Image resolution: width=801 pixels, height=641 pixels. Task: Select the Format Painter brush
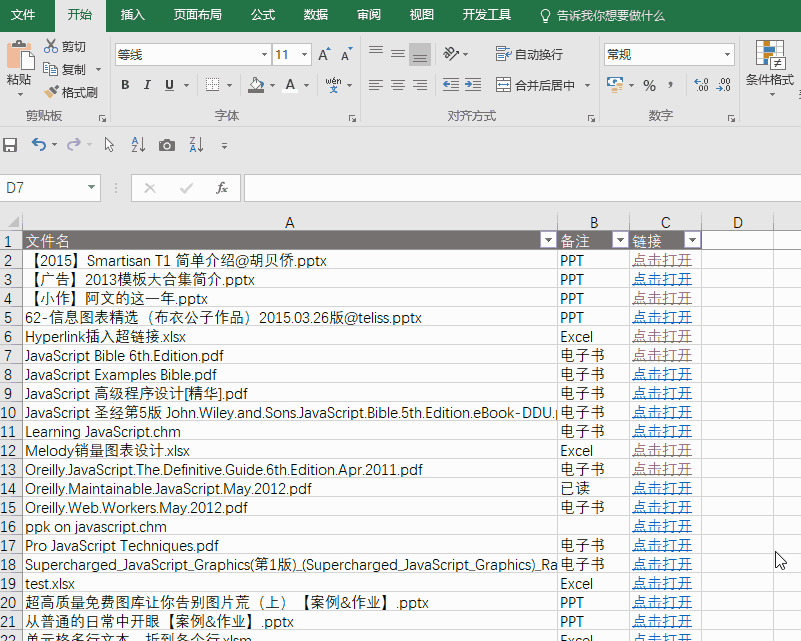point(51,92)
